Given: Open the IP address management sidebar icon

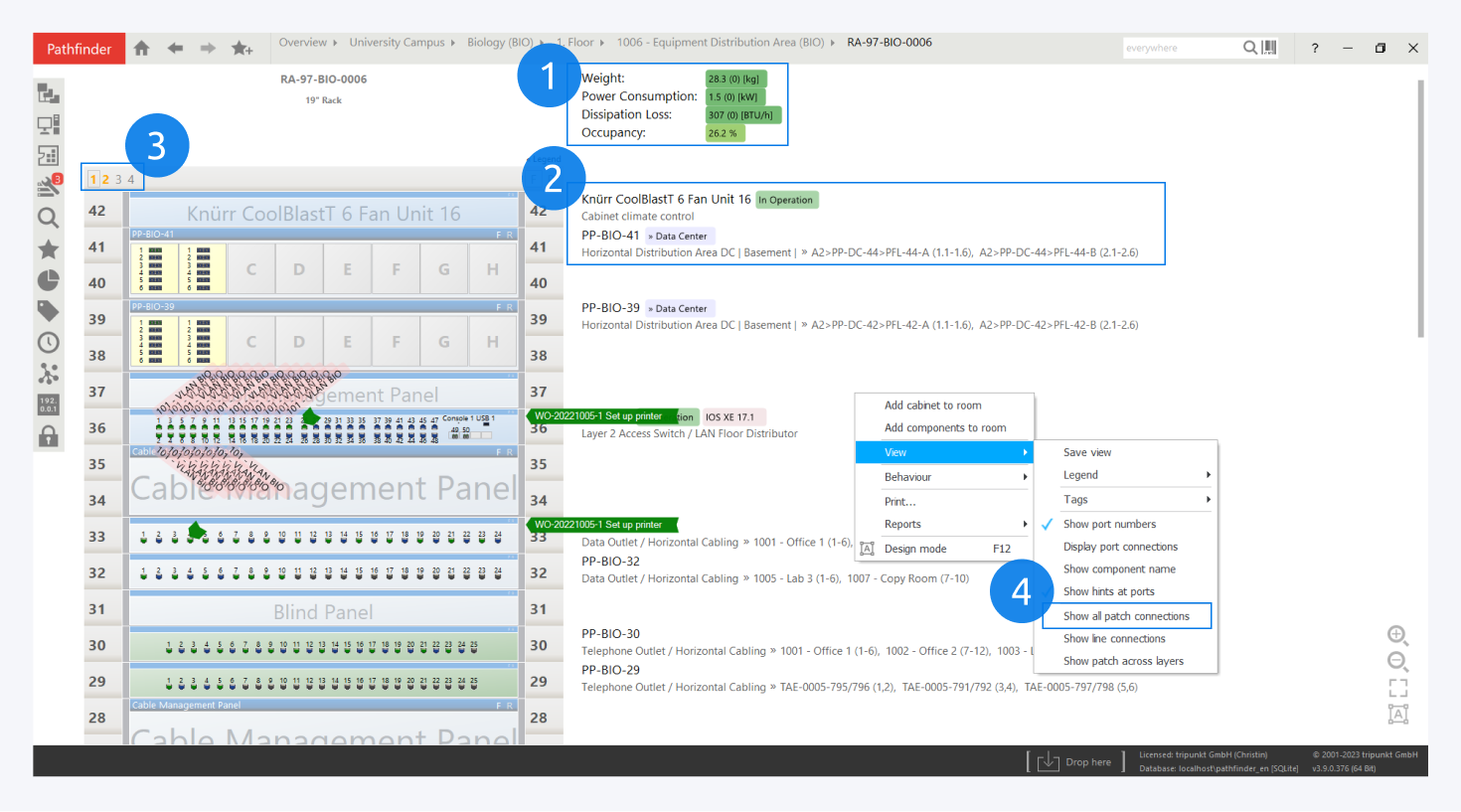Looking at the screenshot, I should click(48, 405).
